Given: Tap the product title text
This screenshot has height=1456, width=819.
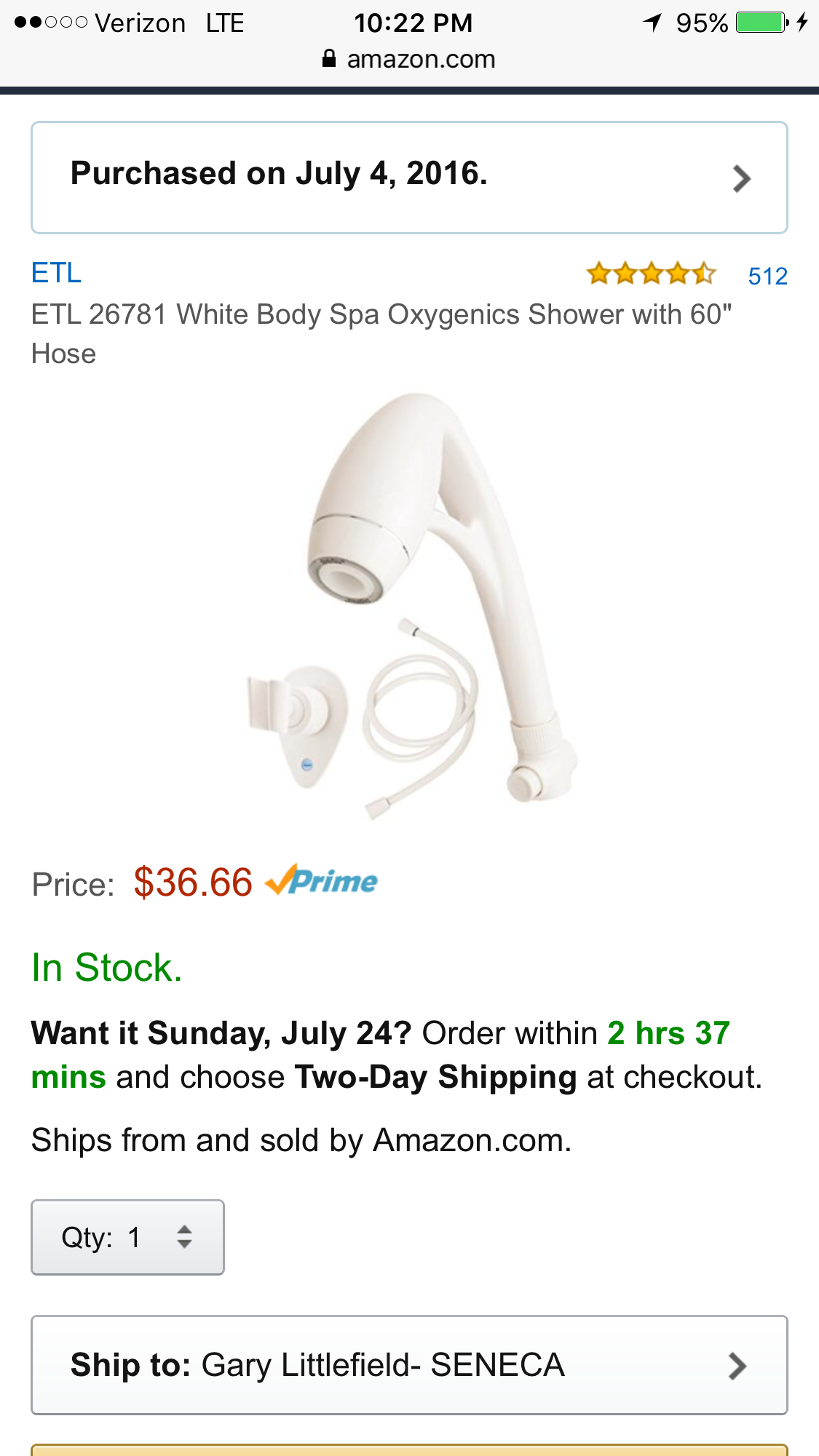Looking at the screenshot, I should click(x=381, y=334).
